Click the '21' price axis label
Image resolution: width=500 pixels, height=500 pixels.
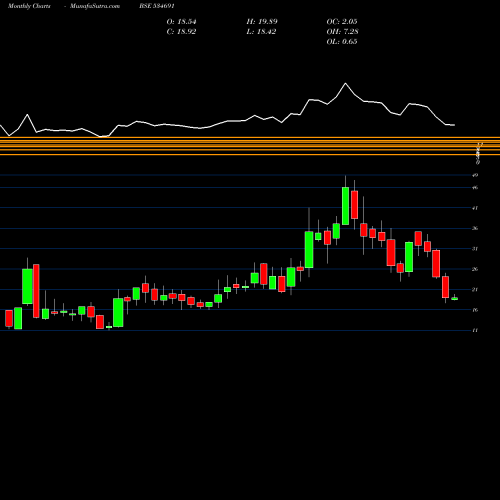click(475, 289)
